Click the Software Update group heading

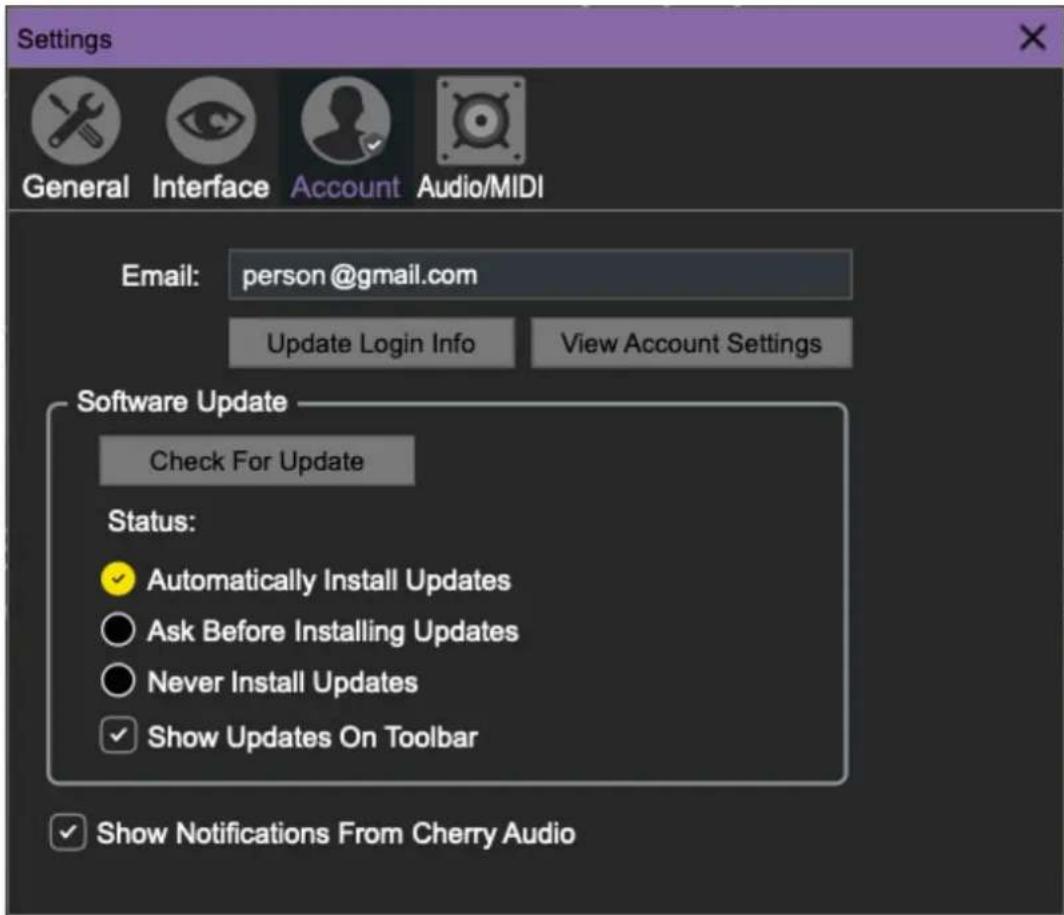click(x=183, y=402)
